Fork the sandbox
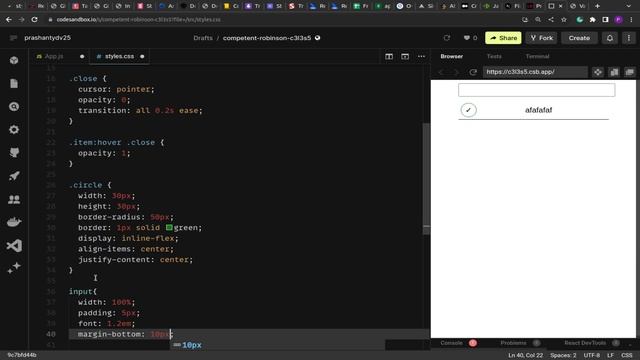The image size is (640, 360). click(542, 38)
